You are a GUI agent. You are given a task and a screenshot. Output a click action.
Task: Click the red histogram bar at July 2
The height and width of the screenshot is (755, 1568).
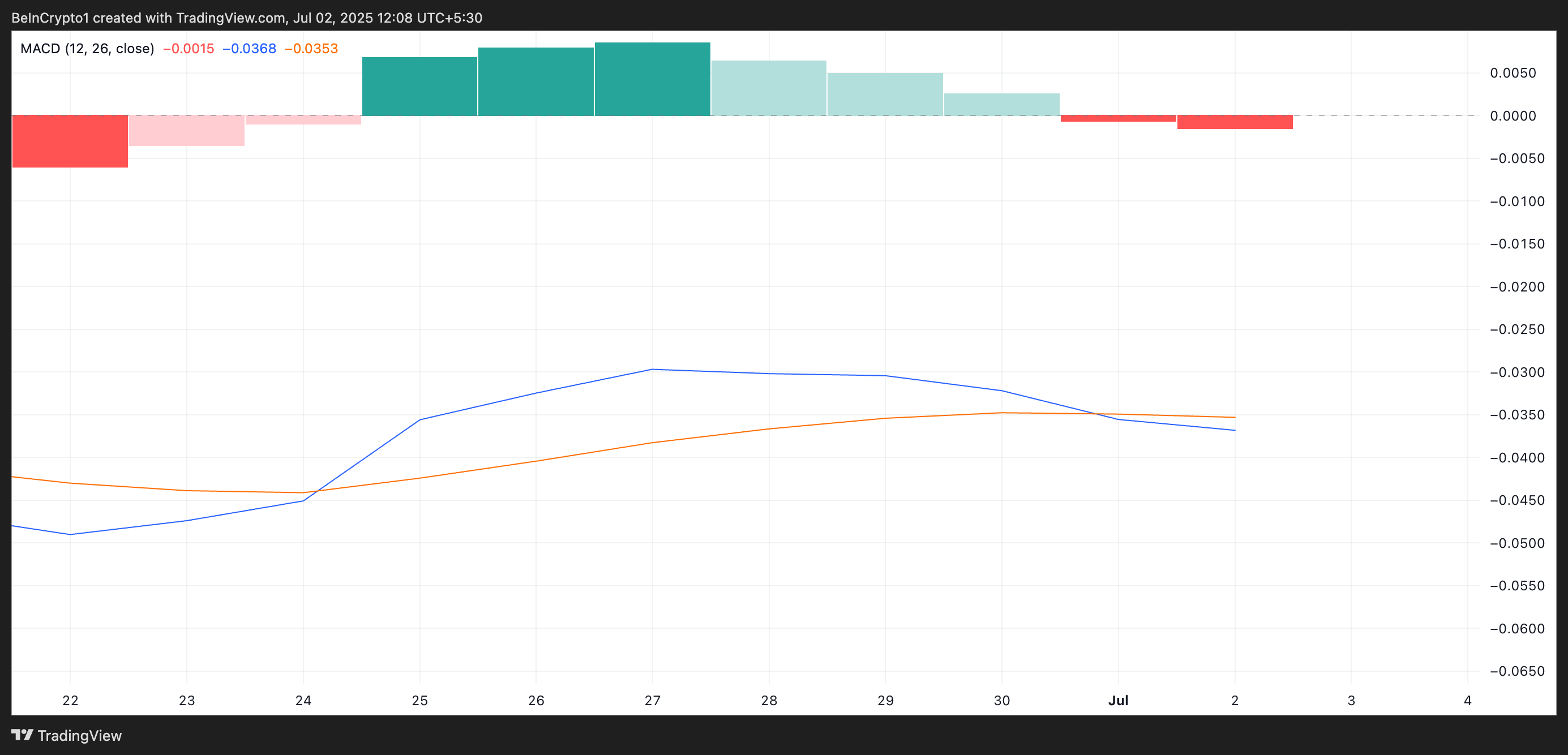1235,122
